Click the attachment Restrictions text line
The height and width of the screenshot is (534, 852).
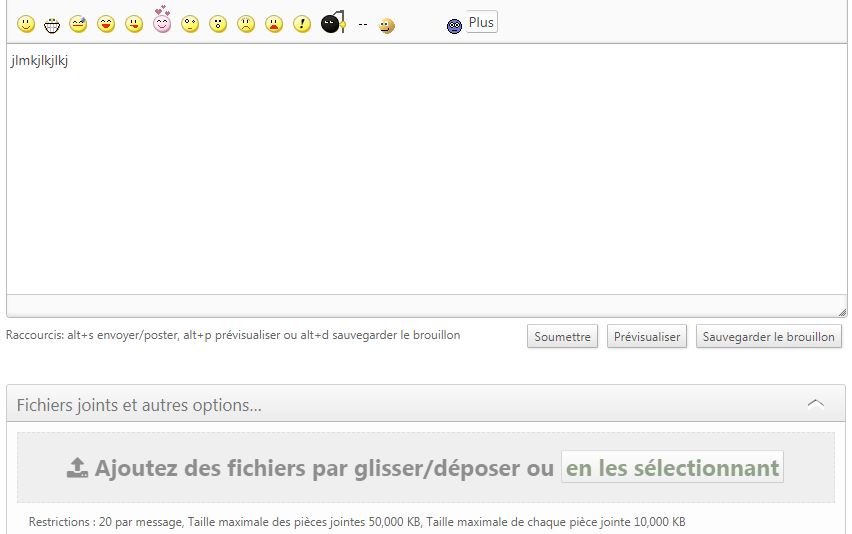pyautogui.click(x=357, y=522)
